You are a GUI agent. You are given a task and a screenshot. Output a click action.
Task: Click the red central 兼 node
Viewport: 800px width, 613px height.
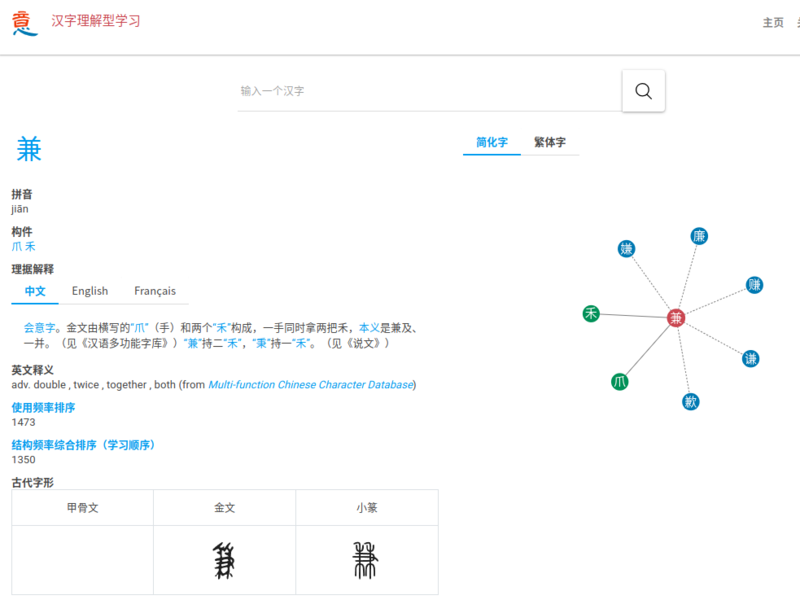(676, 318)
